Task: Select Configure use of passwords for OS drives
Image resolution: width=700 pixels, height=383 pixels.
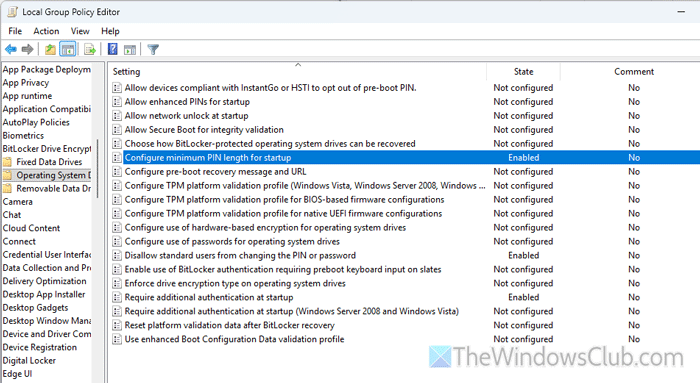Action: (232, 241)
